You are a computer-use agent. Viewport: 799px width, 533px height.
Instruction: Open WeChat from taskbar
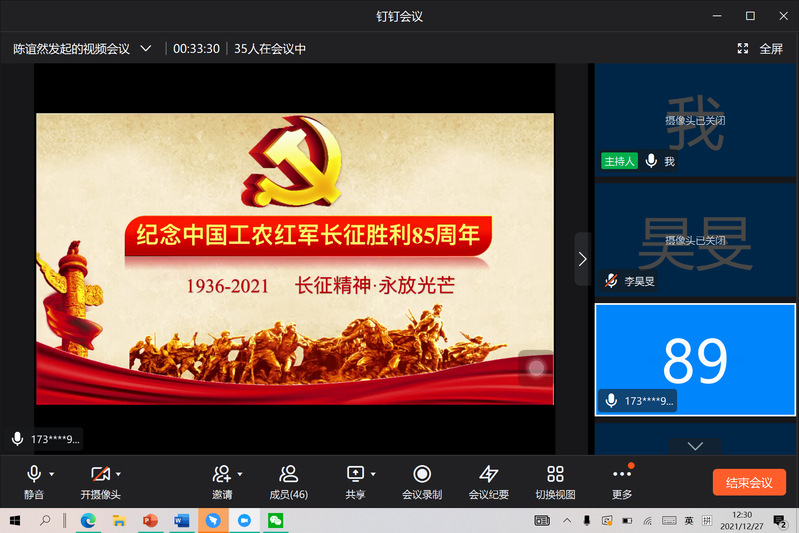click(x=275, y=520)
